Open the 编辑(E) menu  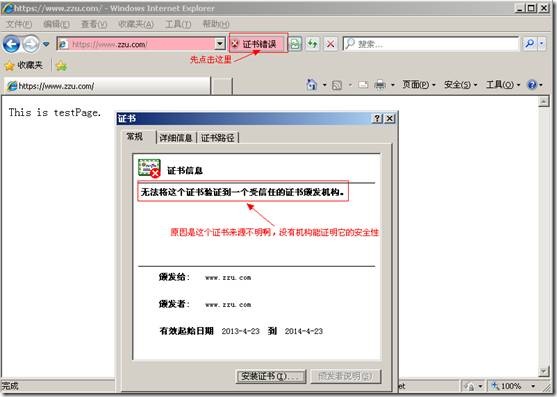pyautogui.click(x=56, y=24)
